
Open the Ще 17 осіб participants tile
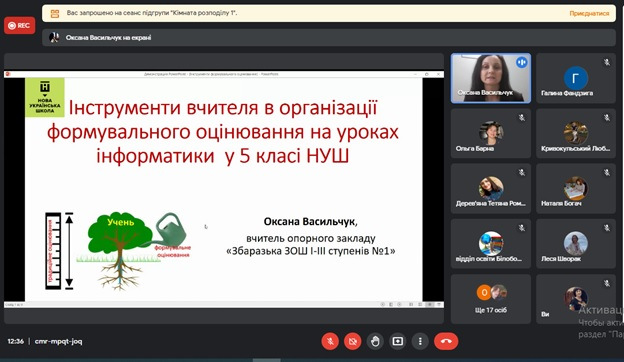tap(491, 299)
